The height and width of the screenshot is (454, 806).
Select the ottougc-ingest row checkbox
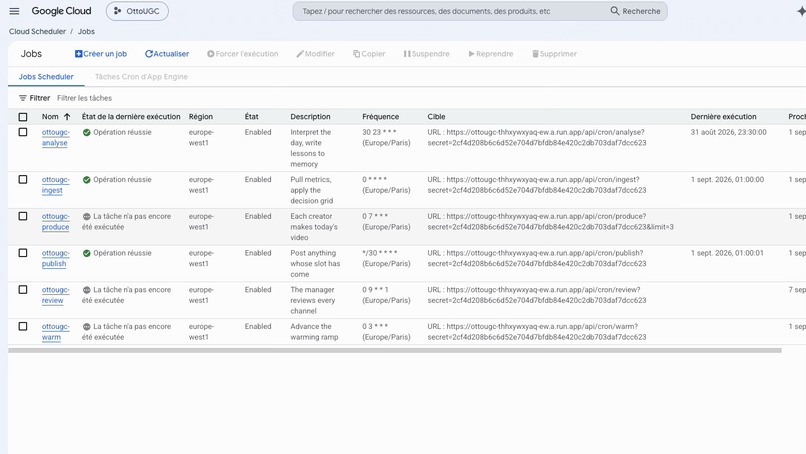tap(23, 179)
